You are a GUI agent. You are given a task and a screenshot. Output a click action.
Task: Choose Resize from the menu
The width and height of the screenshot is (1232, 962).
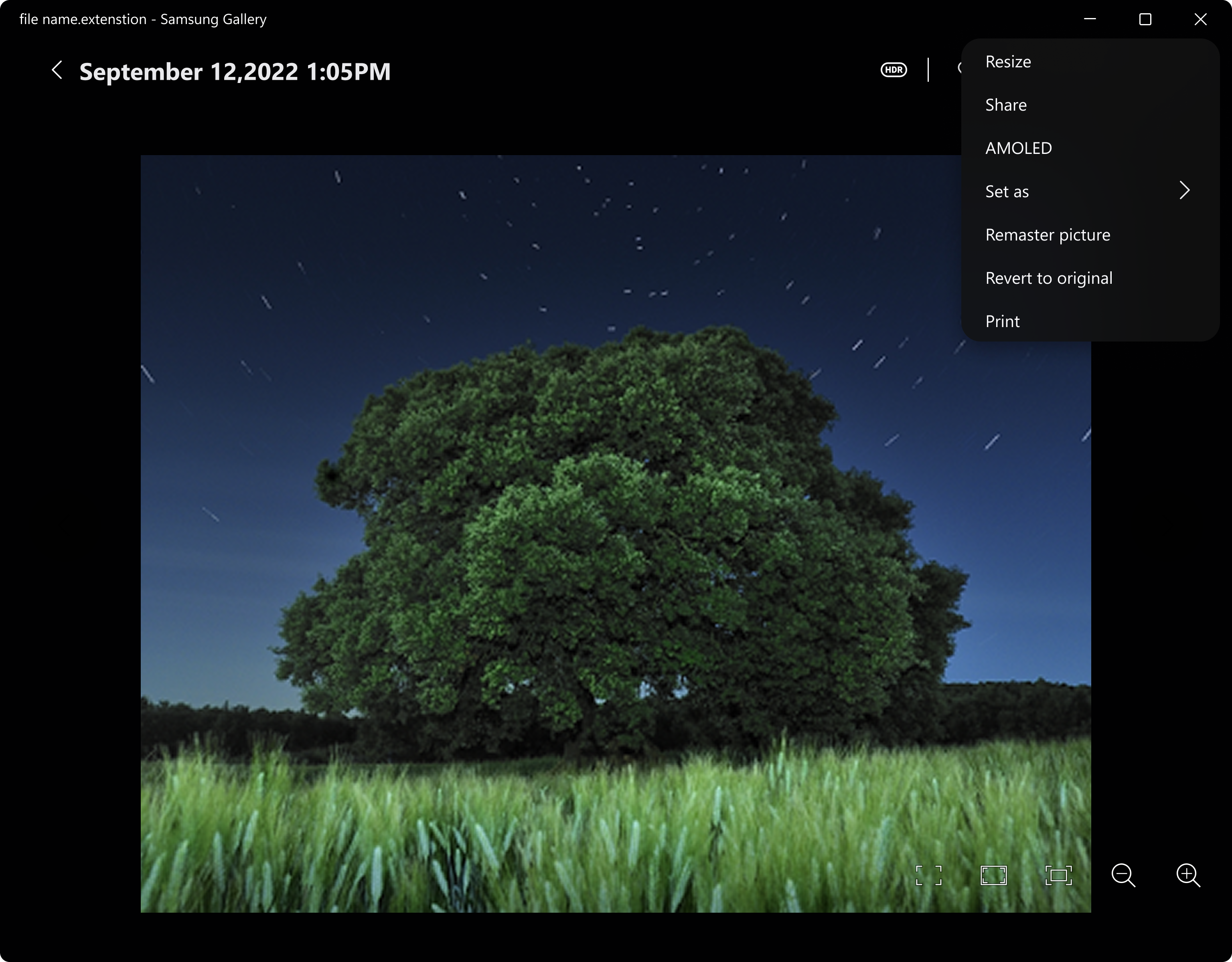tap(1007, 61)
